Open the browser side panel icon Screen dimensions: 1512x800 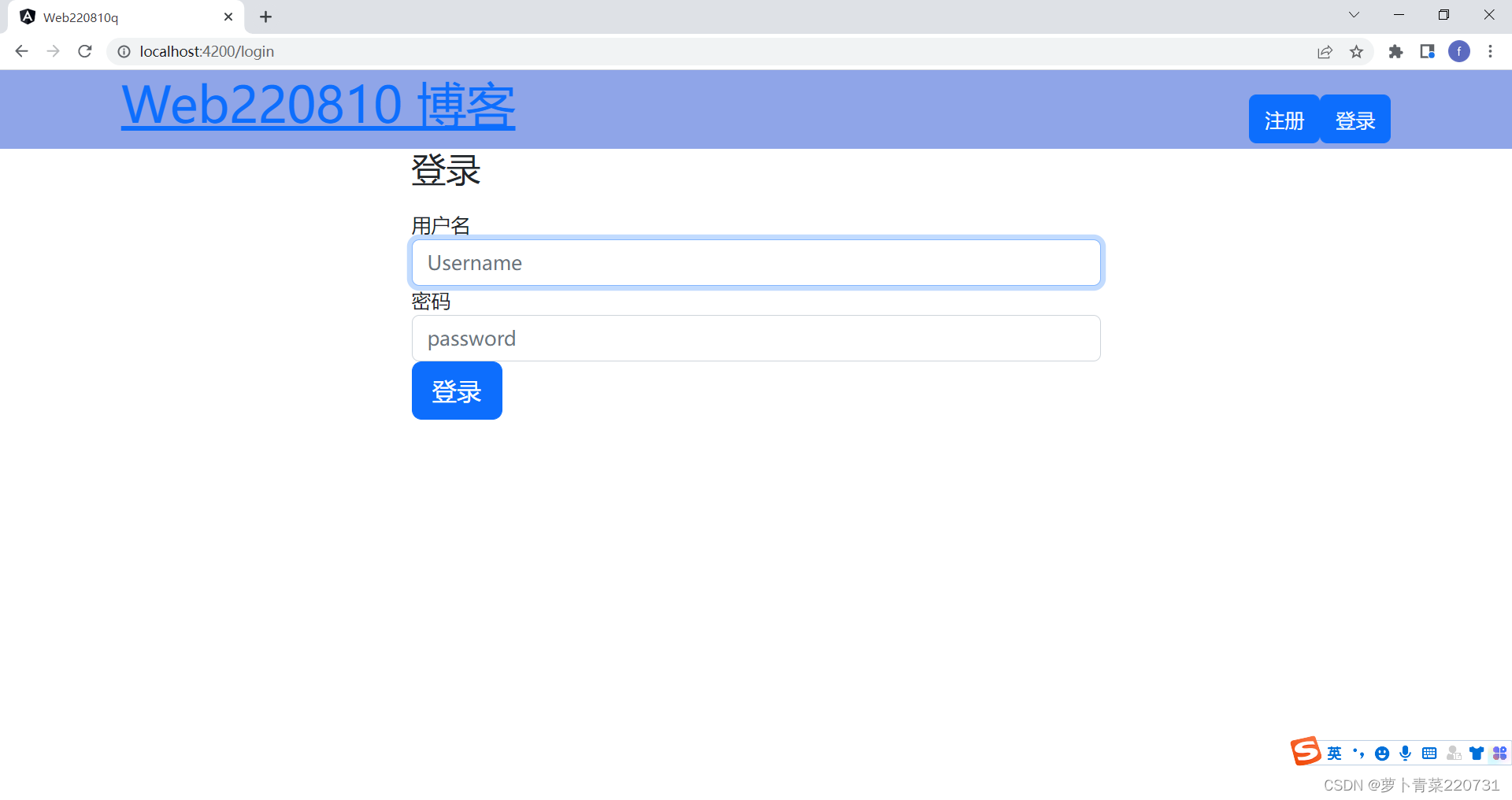1427,51
